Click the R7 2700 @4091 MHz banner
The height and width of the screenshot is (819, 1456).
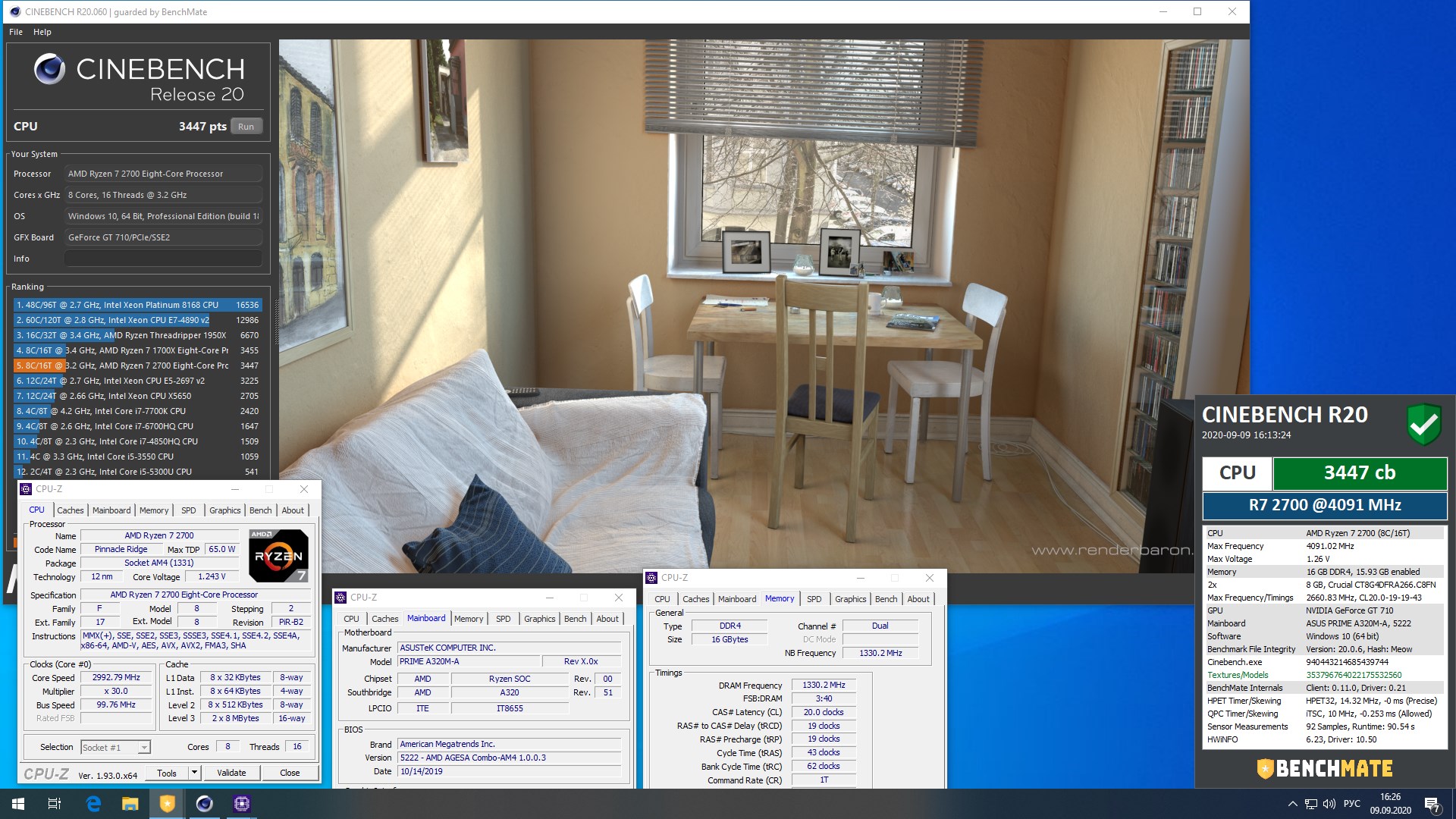pos(1325,506)
